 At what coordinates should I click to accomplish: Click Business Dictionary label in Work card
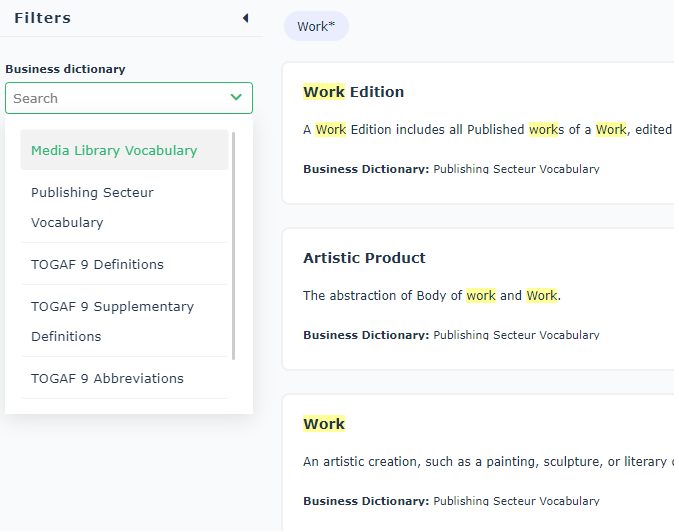(x=366, y=501)
